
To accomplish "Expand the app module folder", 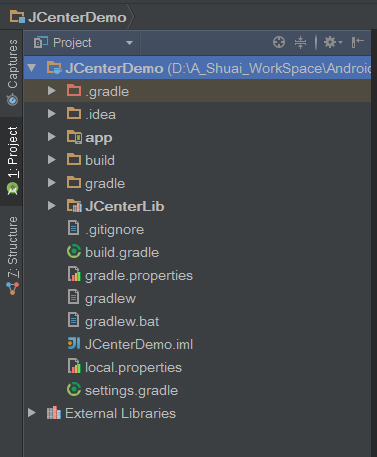I will [x=52, y=137].
